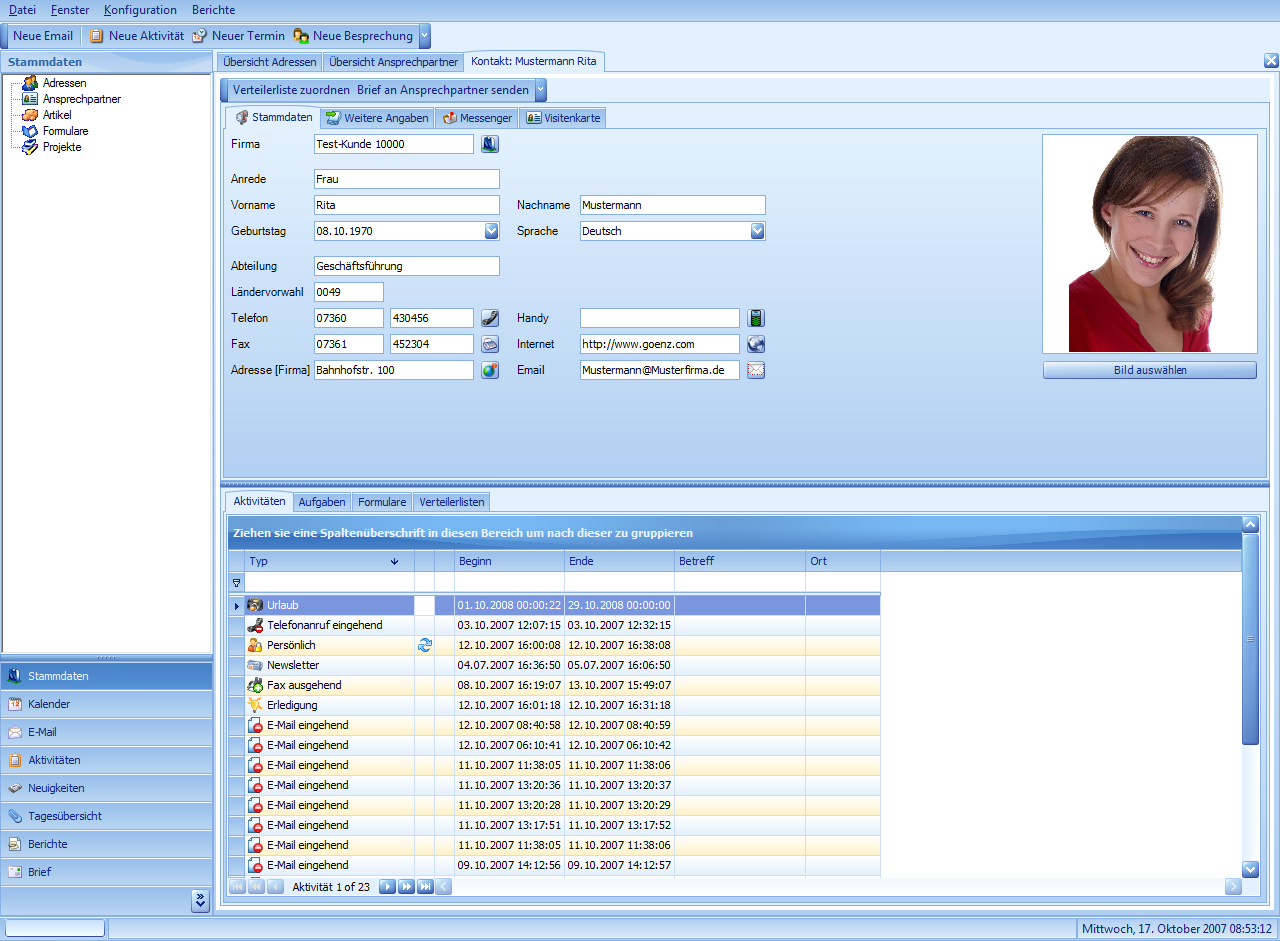Click the vertical scrollbar of the activities list
This screenshot has height=941, width=1280.
point(1250,640)
